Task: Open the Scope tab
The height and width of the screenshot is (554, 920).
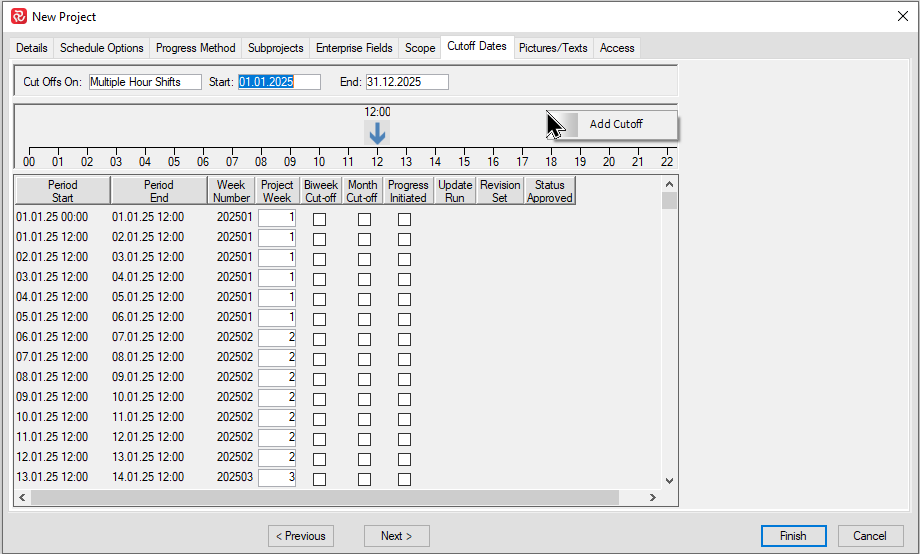Action: point(420,48)
